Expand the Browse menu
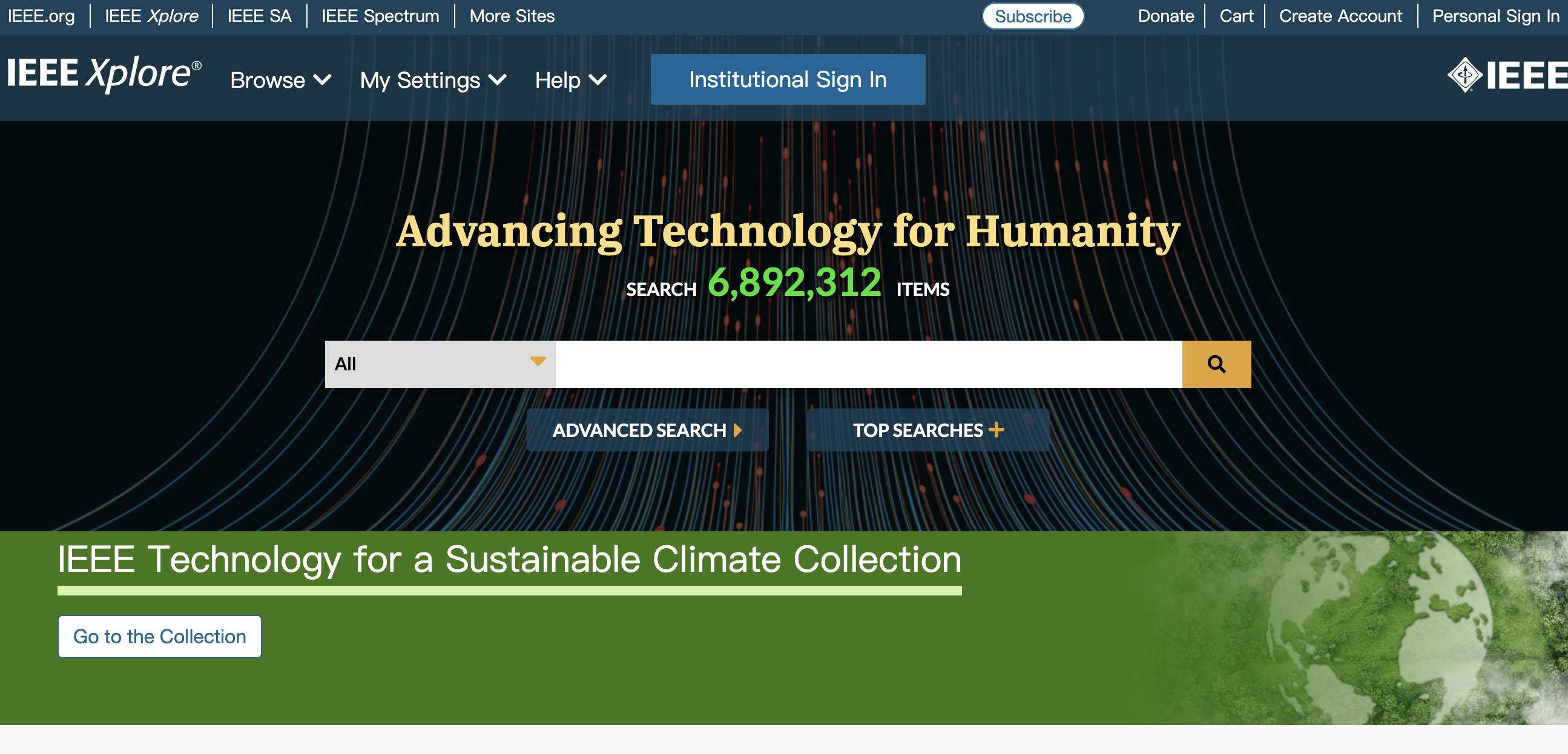The image size is (1568, 754). click(x=281, y=80)
